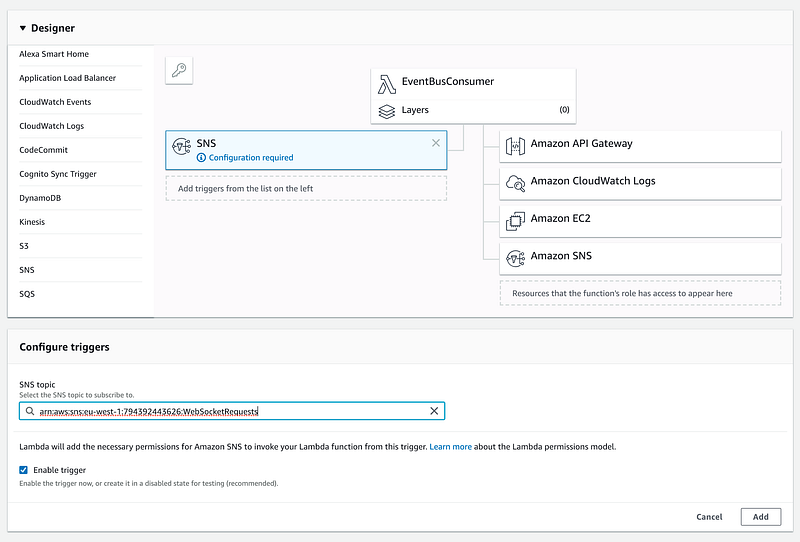The width and height of the screenshot is (800, 542).
Task: Click the Configuration required info icon
Action: point(201,158)
